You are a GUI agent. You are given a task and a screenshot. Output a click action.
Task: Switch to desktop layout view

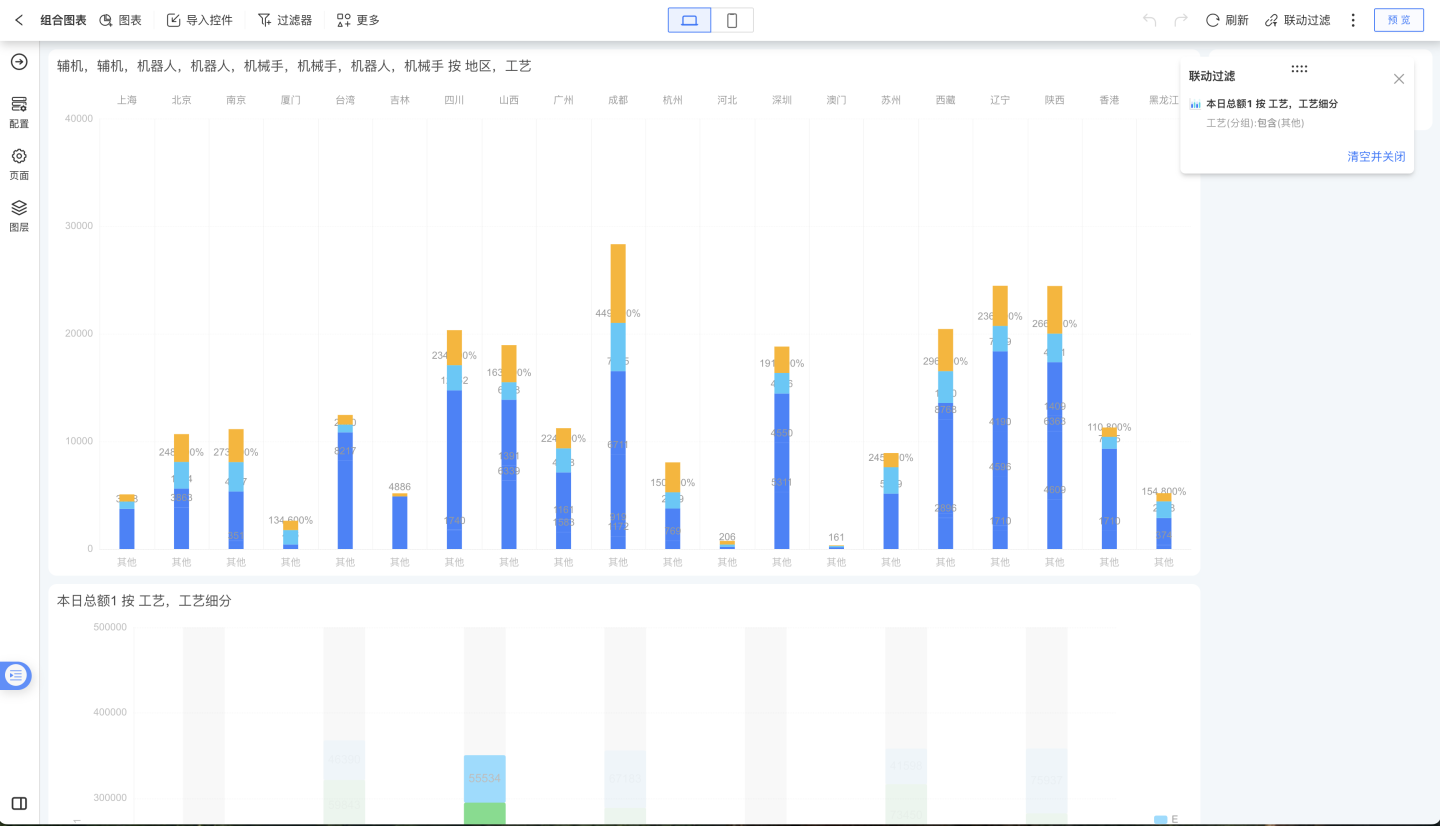690,20
